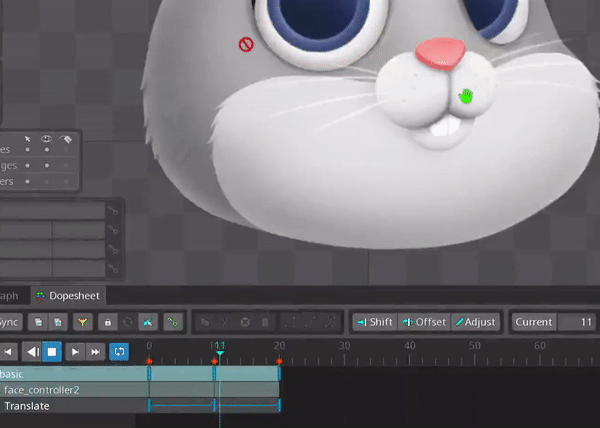
Task: Toggle name labels dot in Bones row
Action: 66,150
